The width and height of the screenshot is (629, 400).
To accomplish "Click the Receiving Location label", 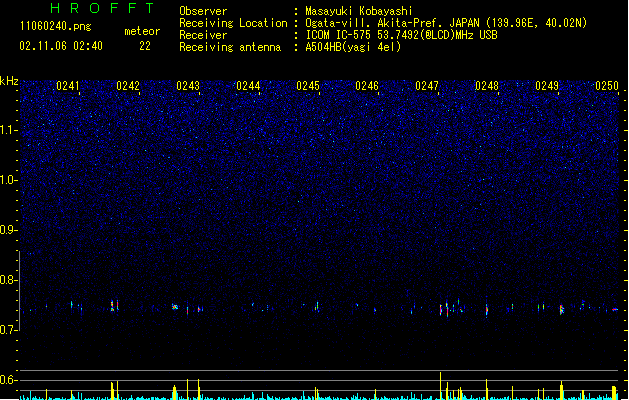I will pyautogui.click(x=233, y=23).
